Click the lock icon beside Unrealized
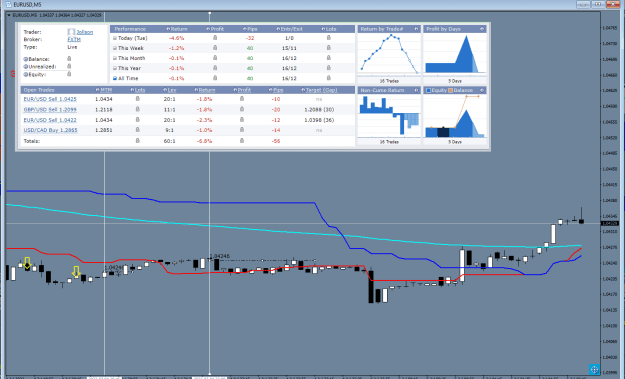The image size is (625, 379). click(x=69, y=66)
